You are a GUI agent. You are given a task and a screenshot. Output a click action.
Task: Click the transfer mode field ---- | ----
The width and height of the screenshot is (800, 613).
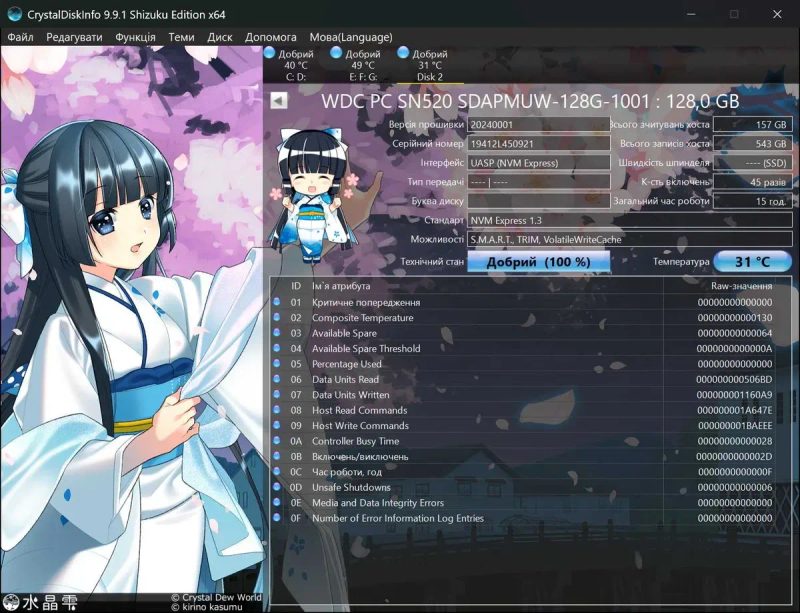pos(538,182)
